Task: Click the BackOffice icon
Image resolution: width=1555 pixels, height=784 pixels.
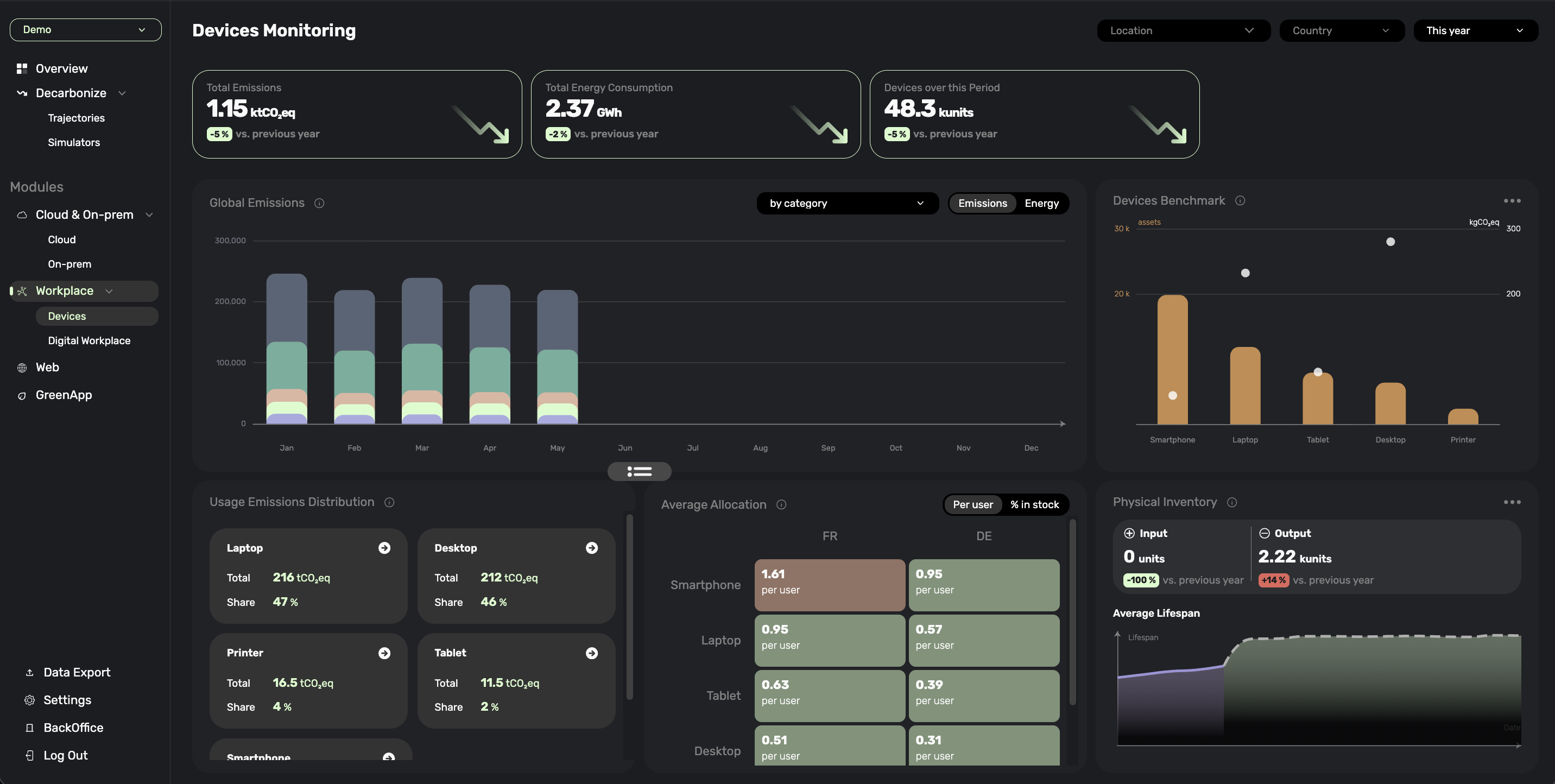Action: 29,728
